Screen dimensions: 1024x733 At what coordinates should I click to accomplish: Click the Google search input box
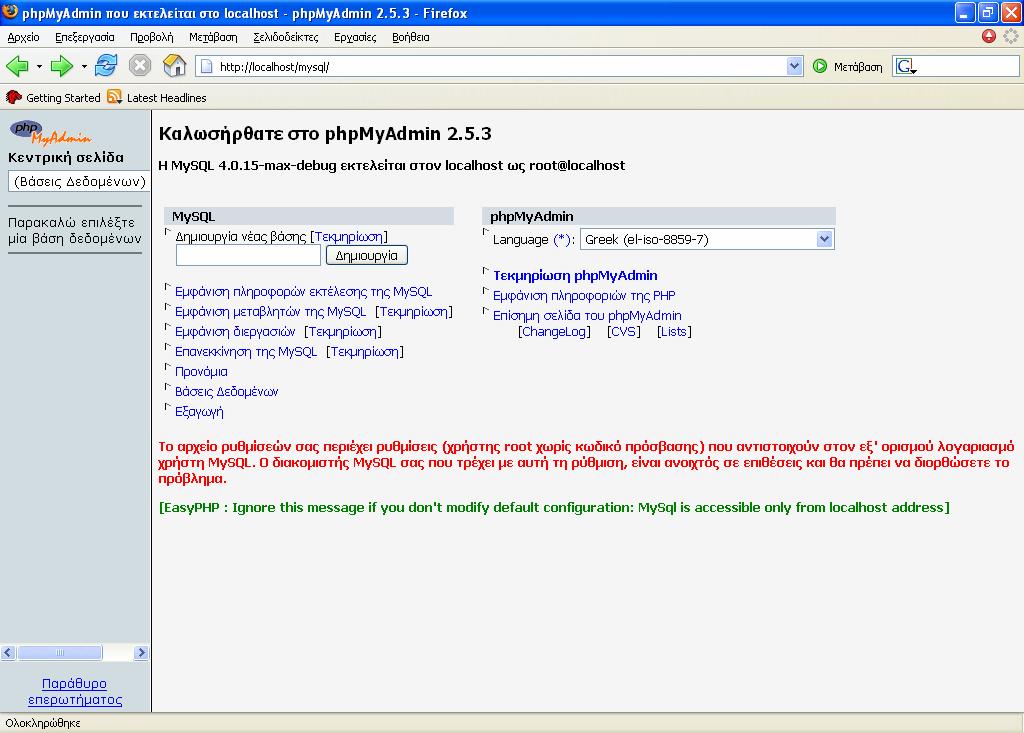(x=969, y=66)
